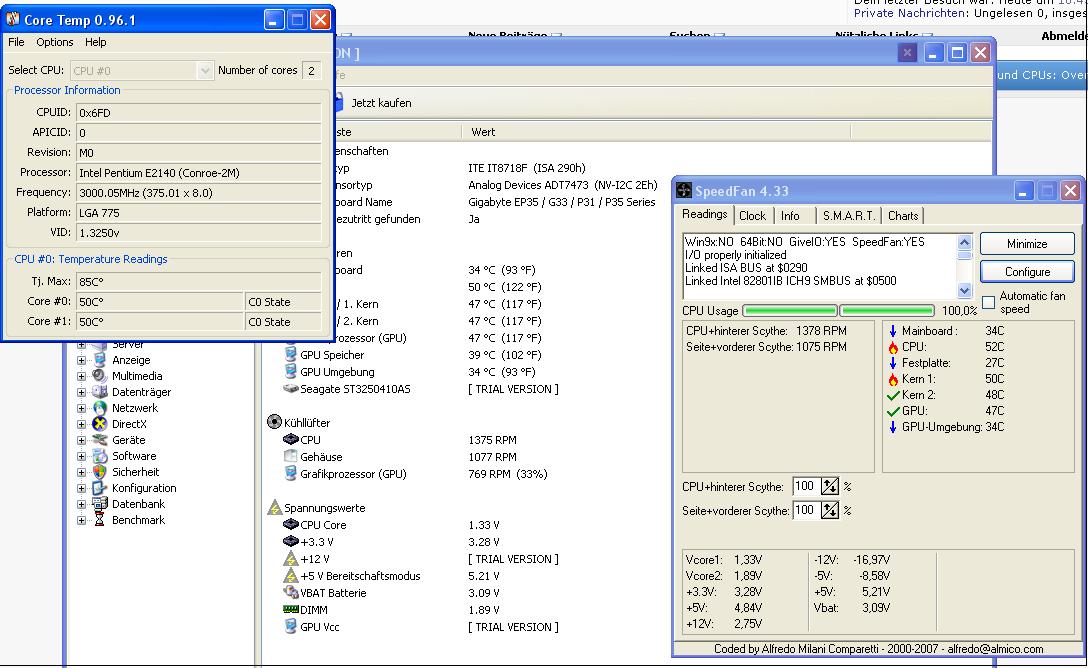Viewport: 1088px width, 668px height.
Task: Expand the DirectX tree node
Action: [81, 424]
